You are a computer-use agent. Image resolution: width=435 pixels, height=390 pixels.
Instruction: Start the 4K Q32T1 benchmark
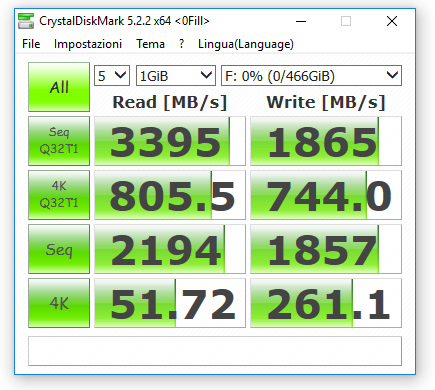tap(59, 195)
